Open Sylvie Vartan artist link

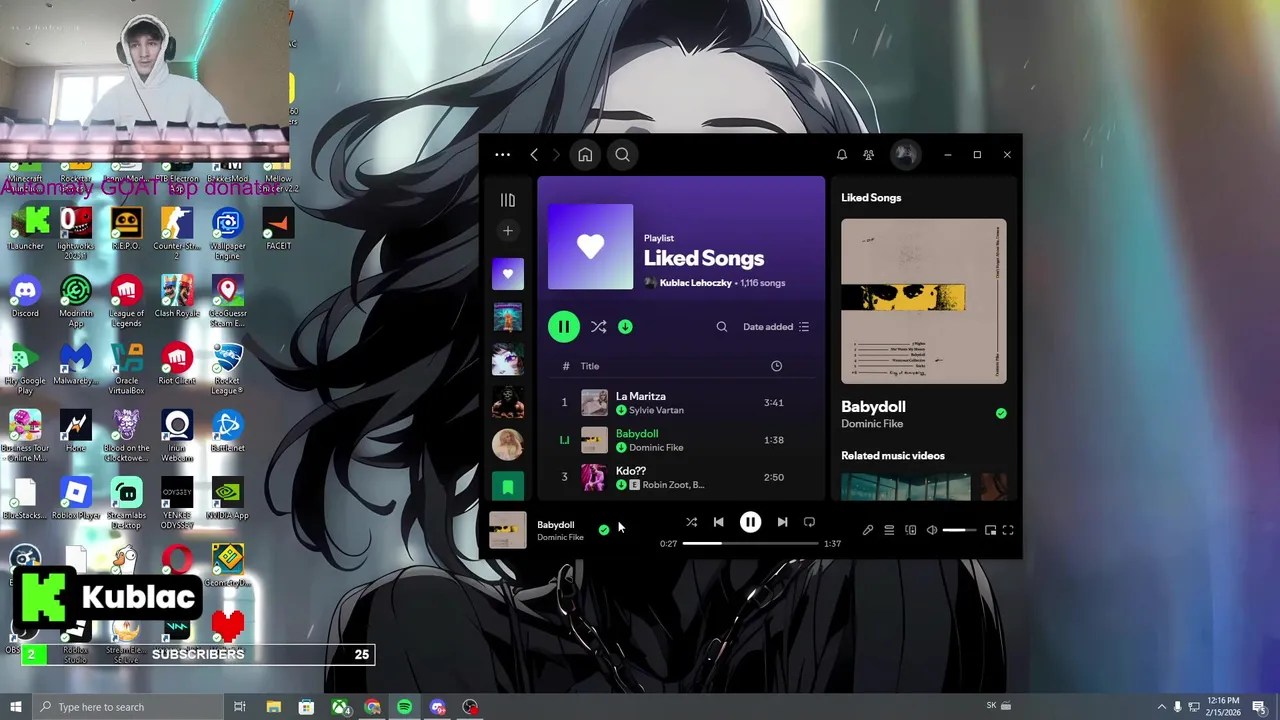[x=656, y=410]
